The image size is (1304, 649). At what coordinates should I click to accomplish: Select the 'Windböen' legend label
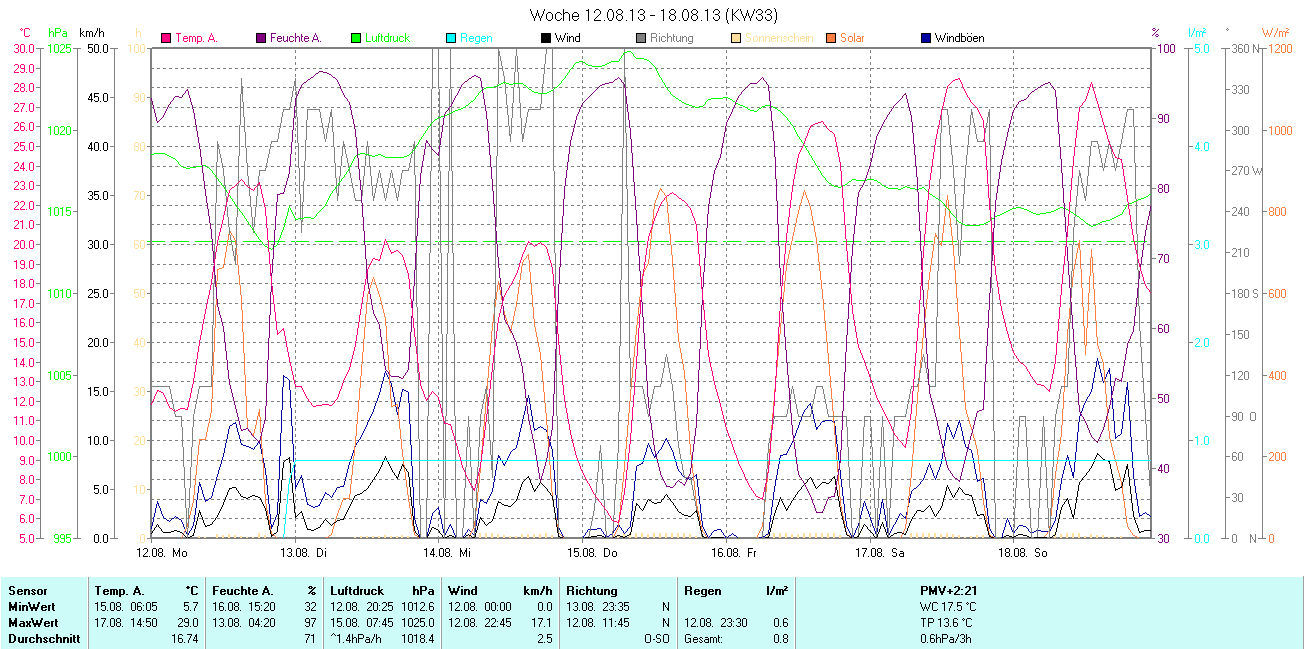pos(959,38)
